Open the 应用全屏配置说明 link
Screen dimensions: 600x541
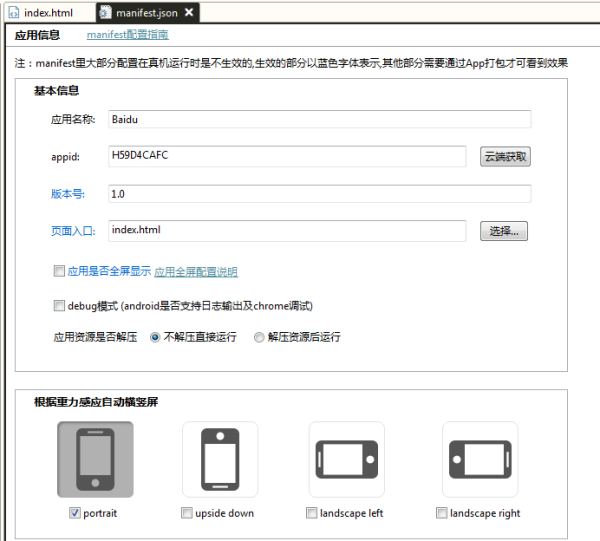click(196, 272)
